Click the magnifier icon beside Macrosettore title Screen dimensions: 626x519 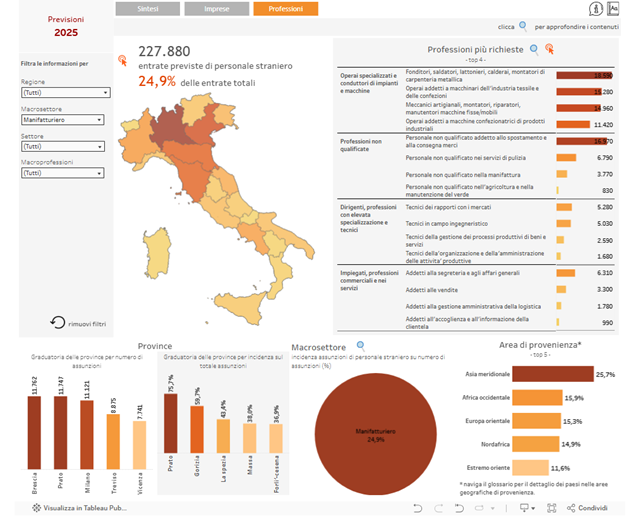click(361, 345)
